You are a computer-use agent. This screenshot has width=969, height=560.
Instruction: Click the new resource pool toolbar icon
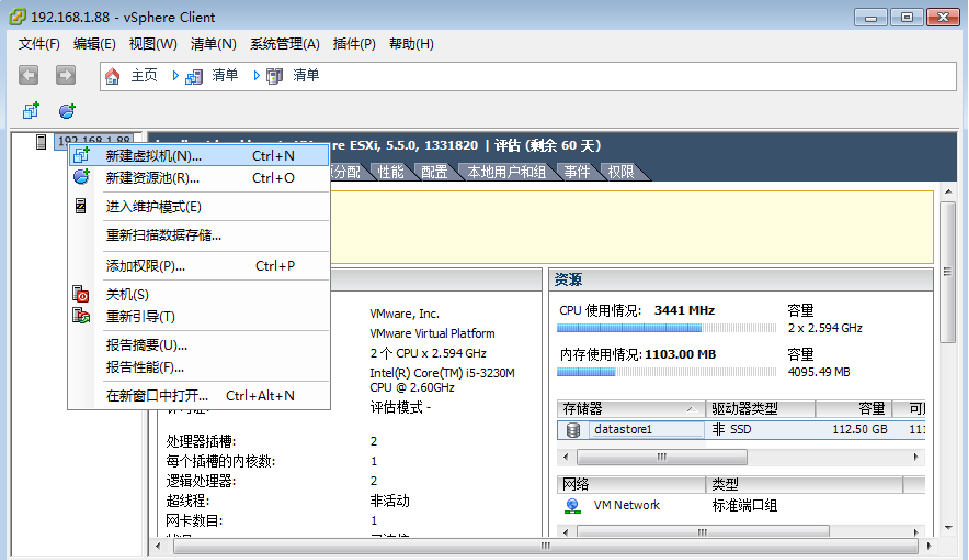click(67, 111)
